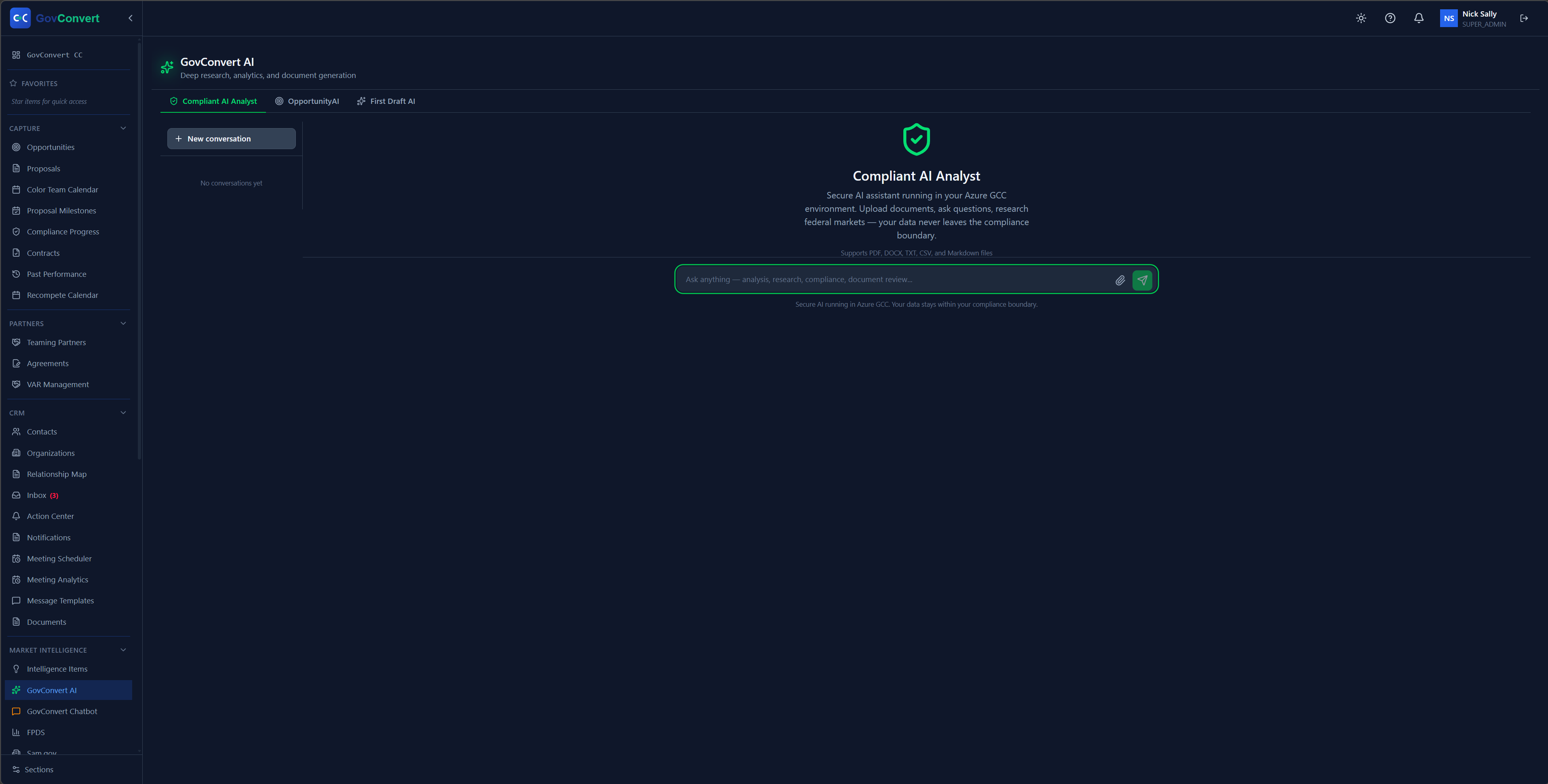
Task: Open Meeting Analytics link
Action: pyautogui.click(x=68, y=580)
